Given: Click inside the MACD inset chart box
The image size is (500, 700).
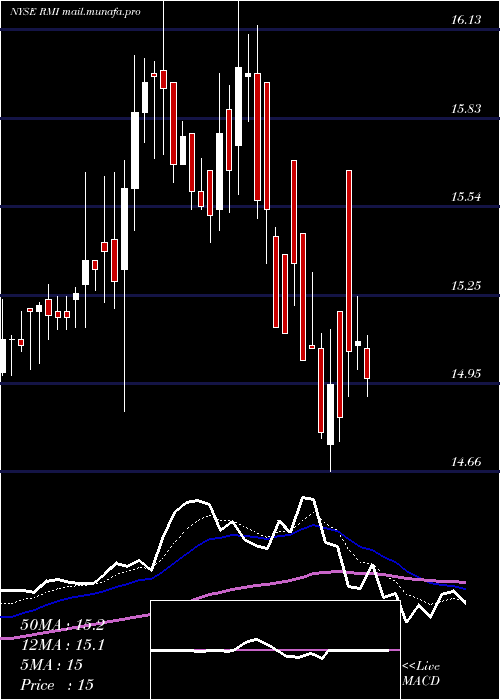Looking at the screenshot, I should pos(275,650).
